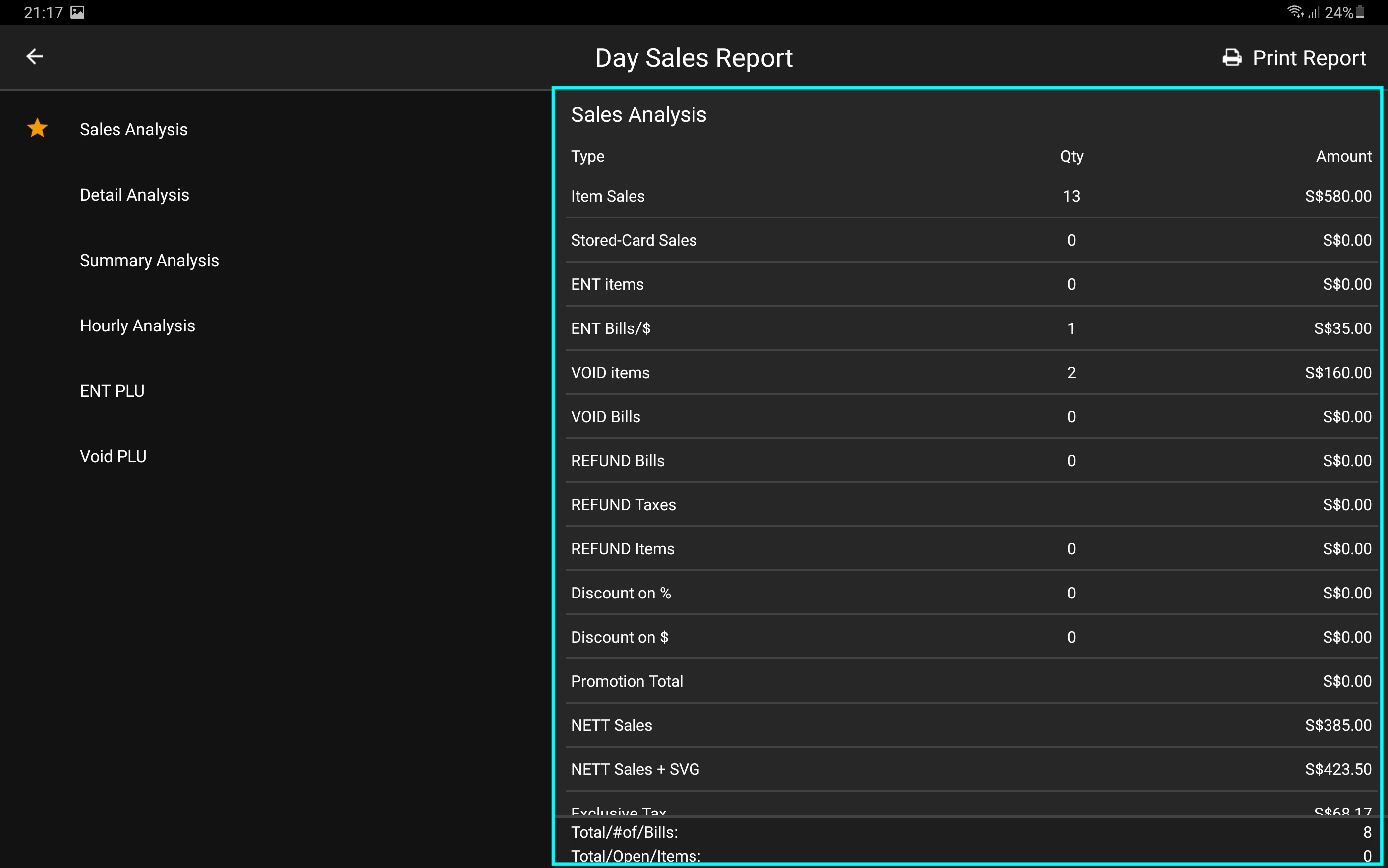Click the Total/#of/Bills footer line

click(x=971, y=832)
